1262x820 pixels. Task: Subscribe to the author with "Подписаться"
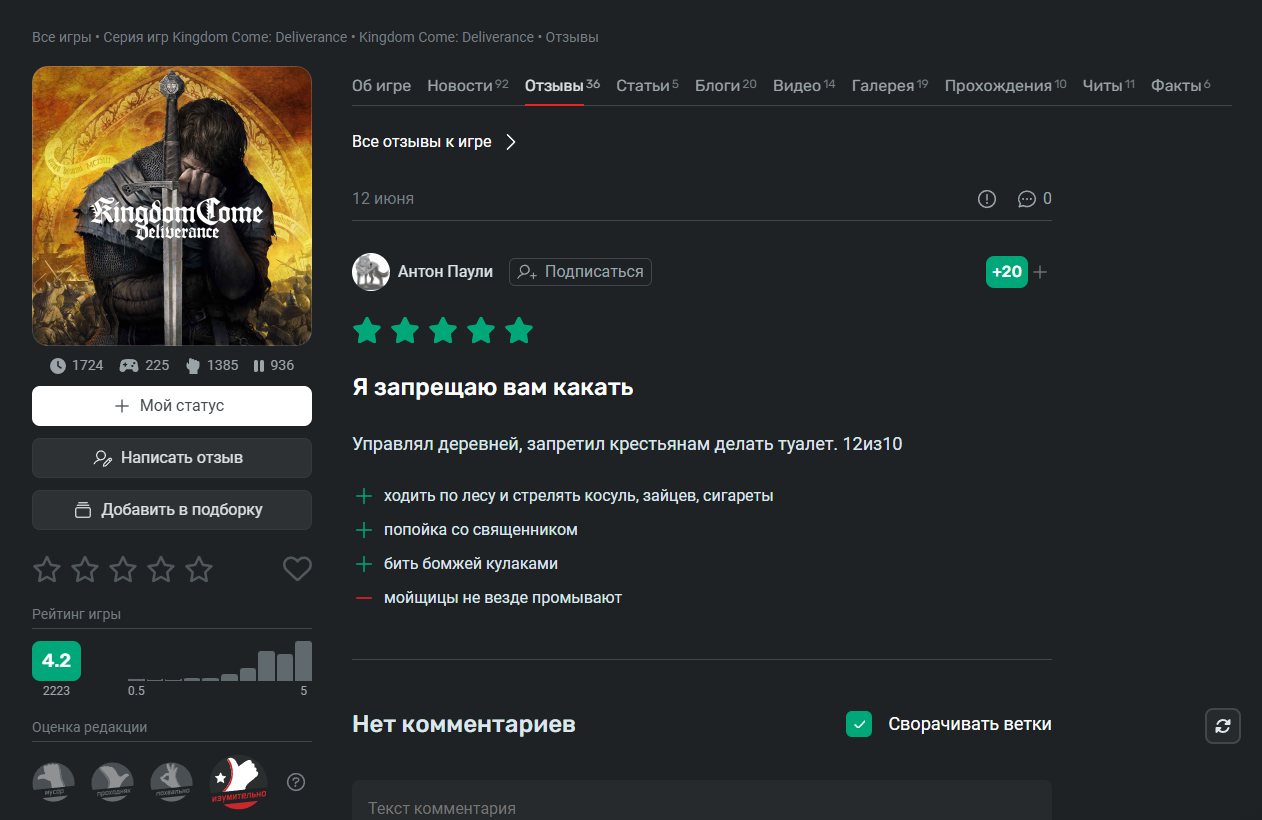tap(580, 272)
